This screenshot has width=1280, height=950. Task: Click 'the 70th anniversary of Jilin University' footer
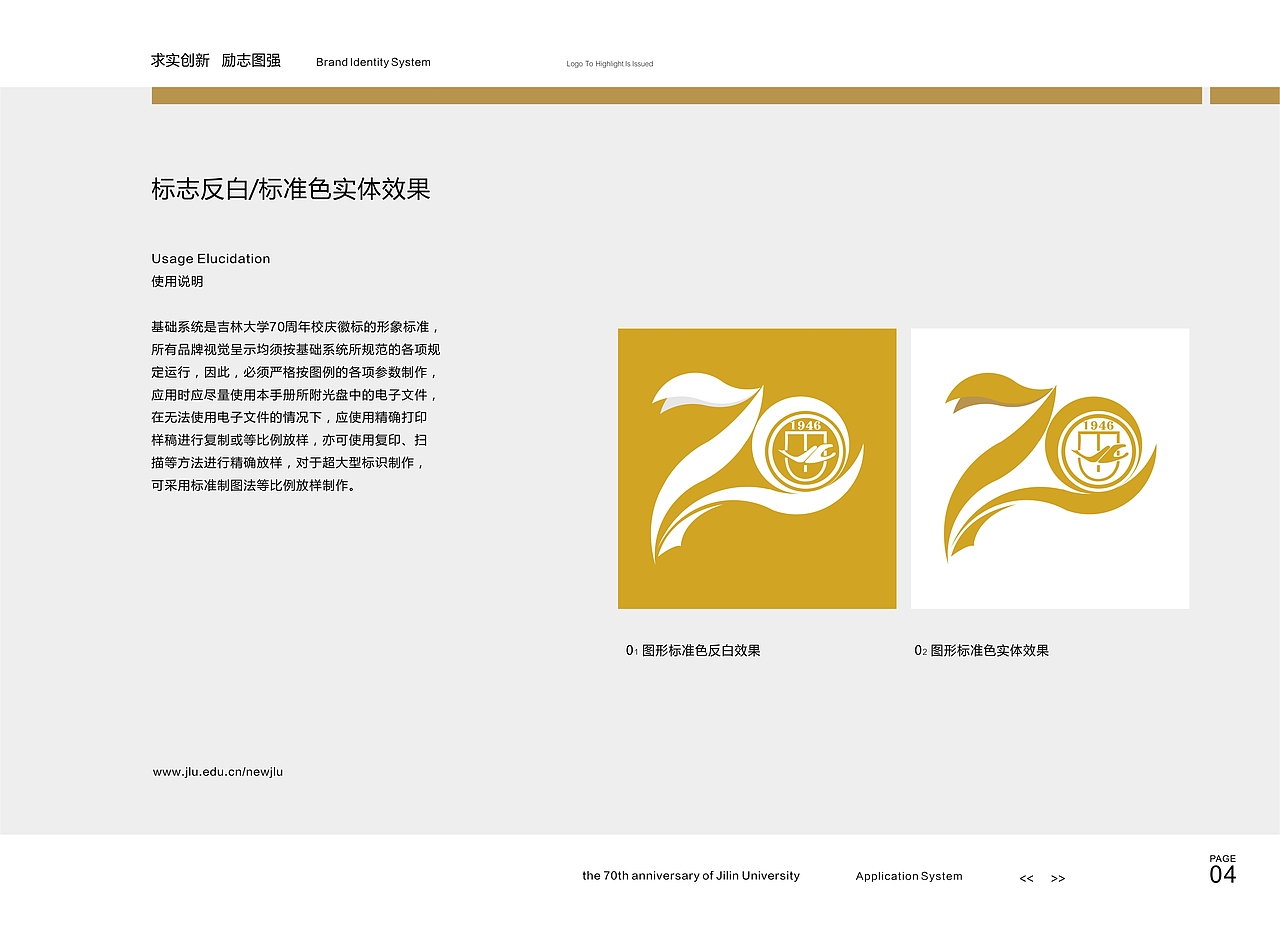coord(691,876)
